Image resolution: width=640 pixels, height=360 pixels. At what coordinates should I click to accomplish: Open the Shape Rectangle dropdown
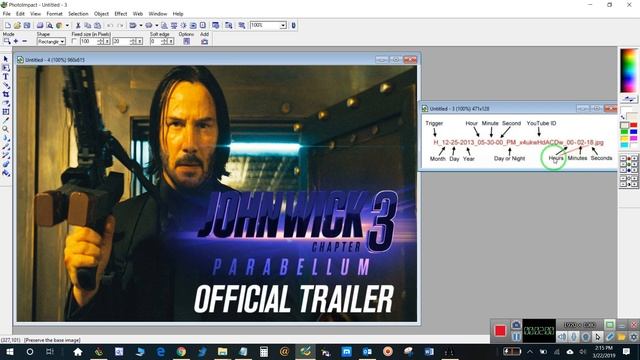pos(62,42)
